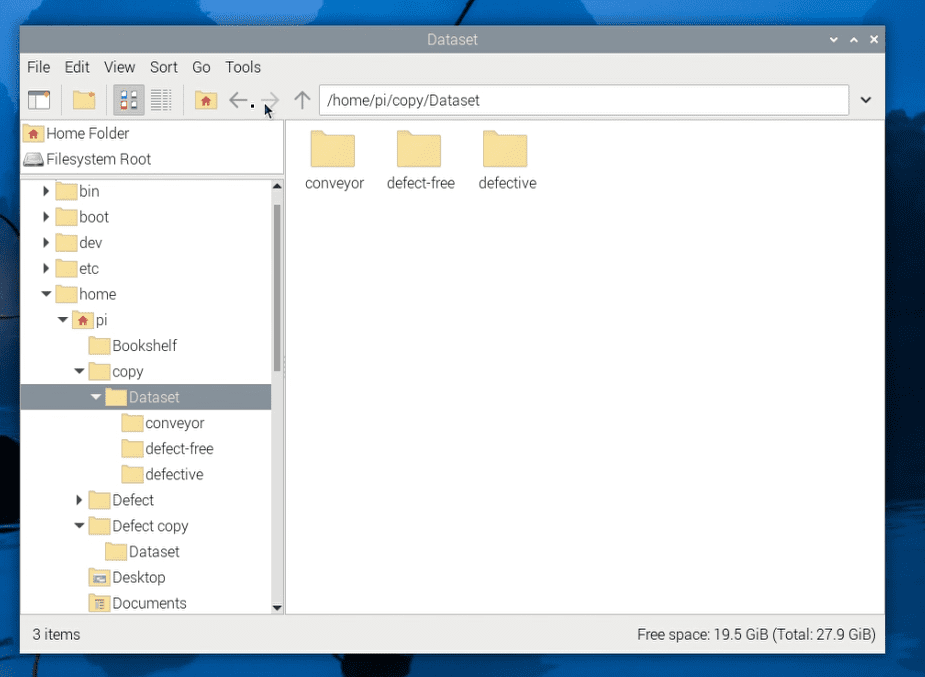Open the path bar history dropdown
This screenshot has height=677, width=925.
(866, 100)
